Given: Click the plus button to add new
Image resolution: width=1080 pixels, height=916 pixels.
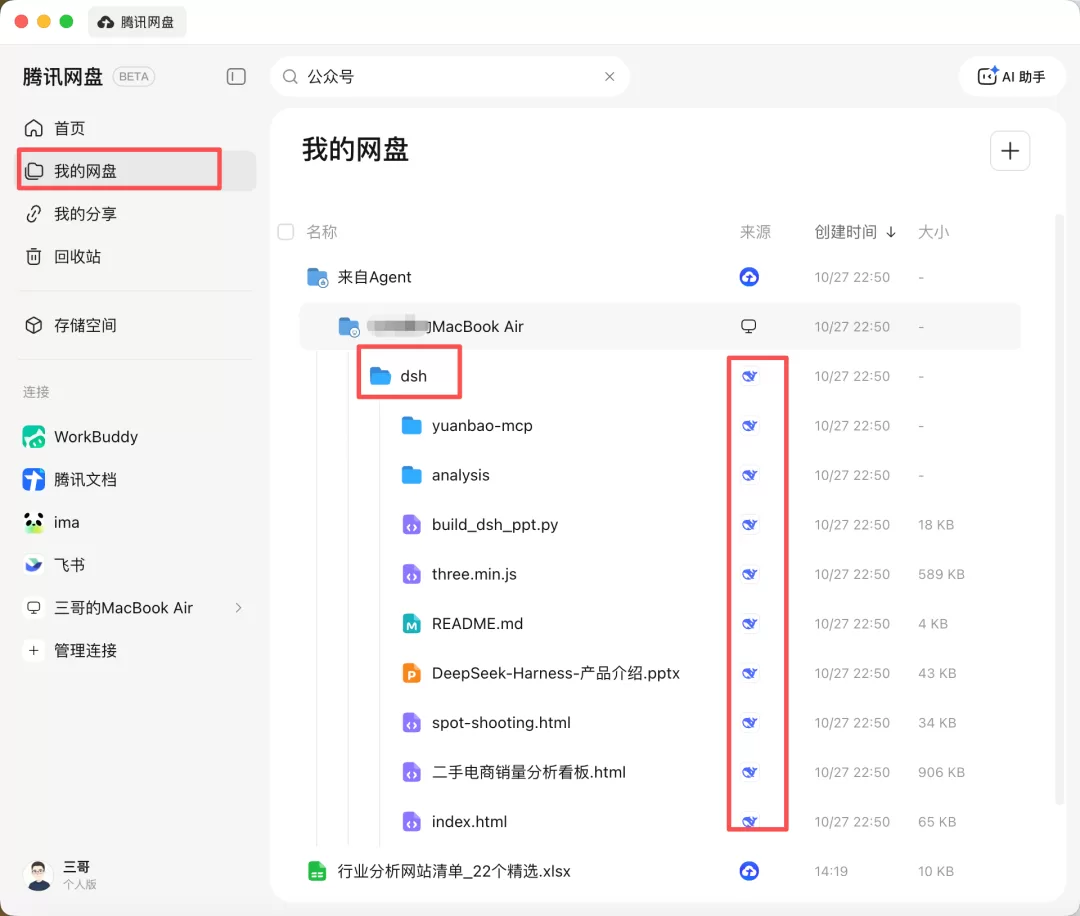Looking at the screenshot, I should pos(1010,150).
